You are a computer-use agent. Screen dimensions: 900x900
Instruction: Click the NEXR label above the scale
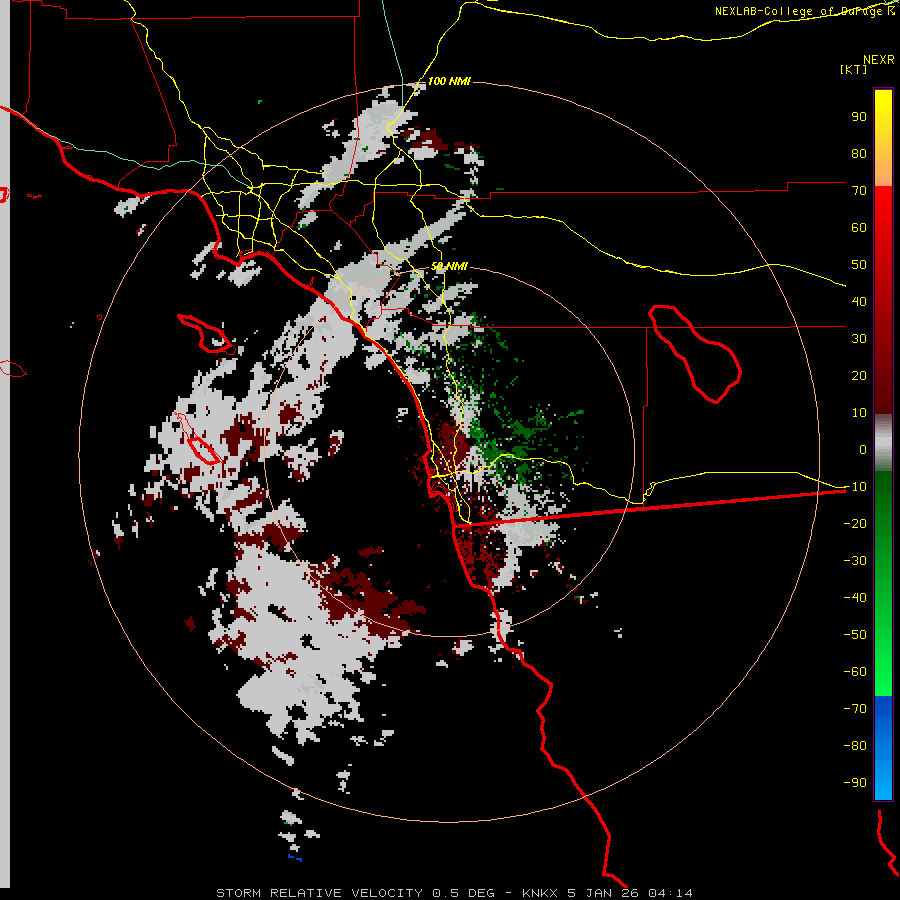point(879,60)
